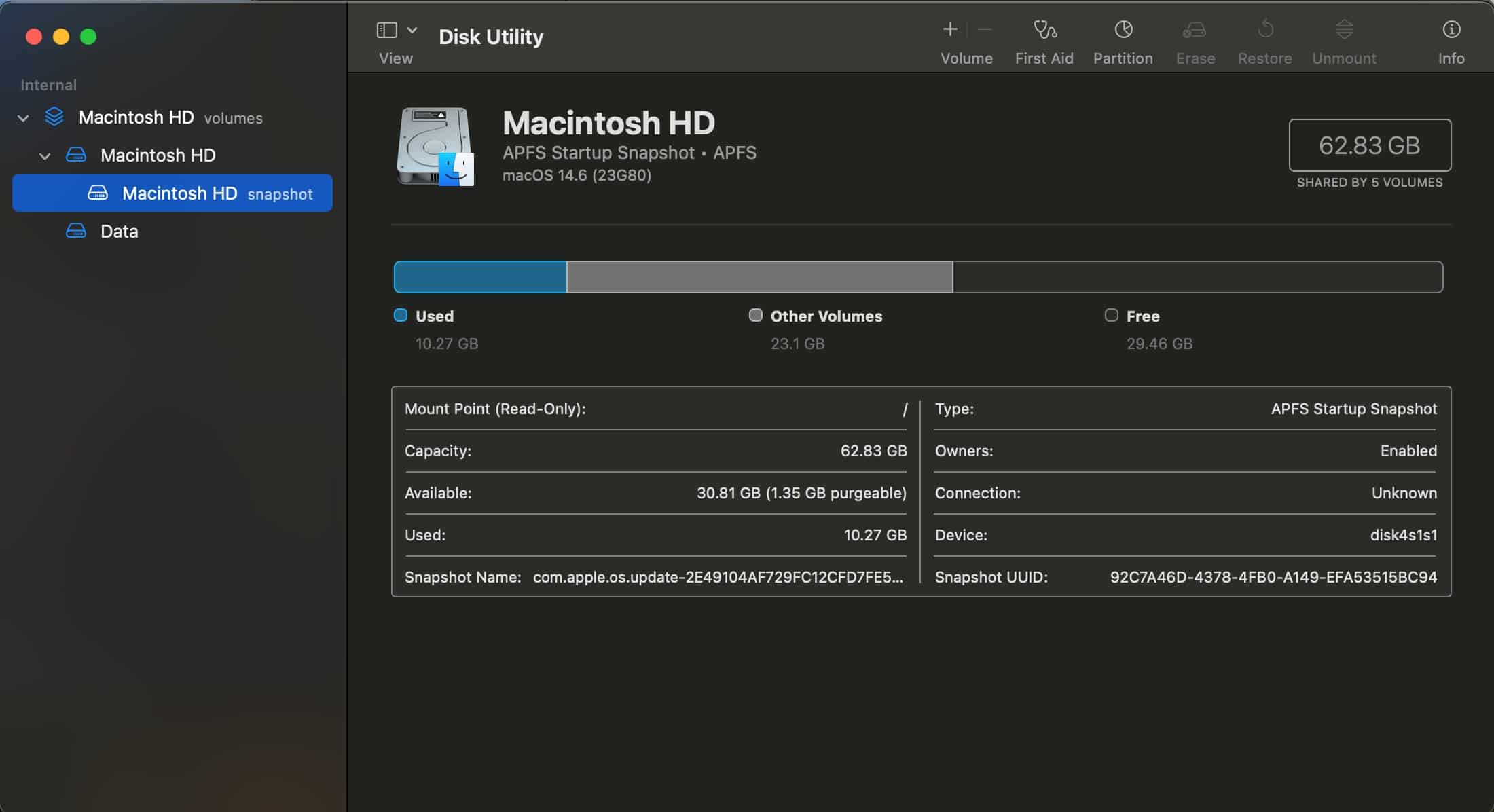Click the snapshot drive icon in sidebar
The height and width of the screenshot is (812, 1494).
point(98,193)
